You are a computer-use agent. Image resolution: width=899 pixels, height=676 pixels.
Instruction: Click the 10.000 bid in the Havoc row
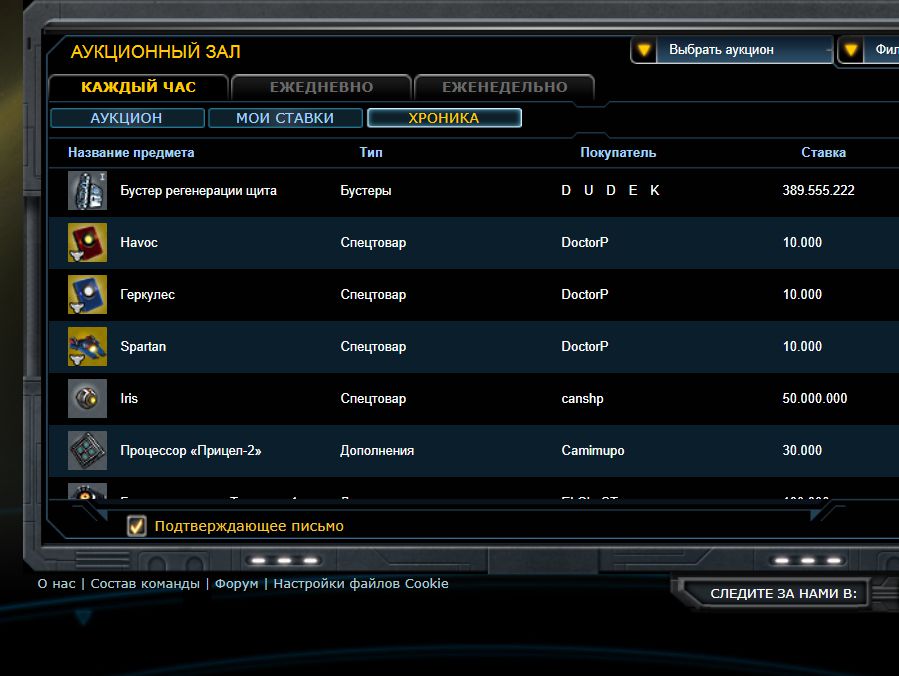point(802,243)
